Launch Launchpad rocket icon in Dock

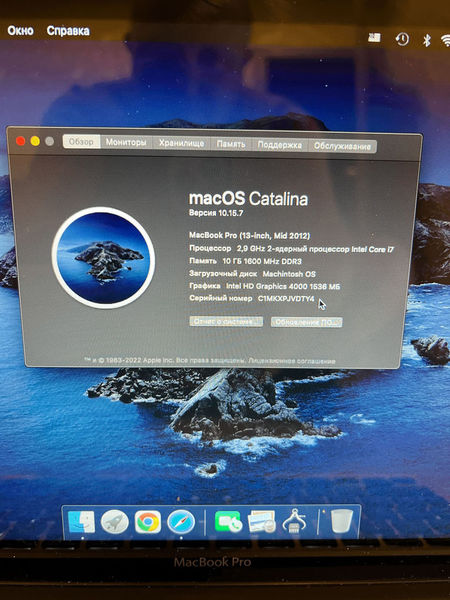tap(114, 521)
